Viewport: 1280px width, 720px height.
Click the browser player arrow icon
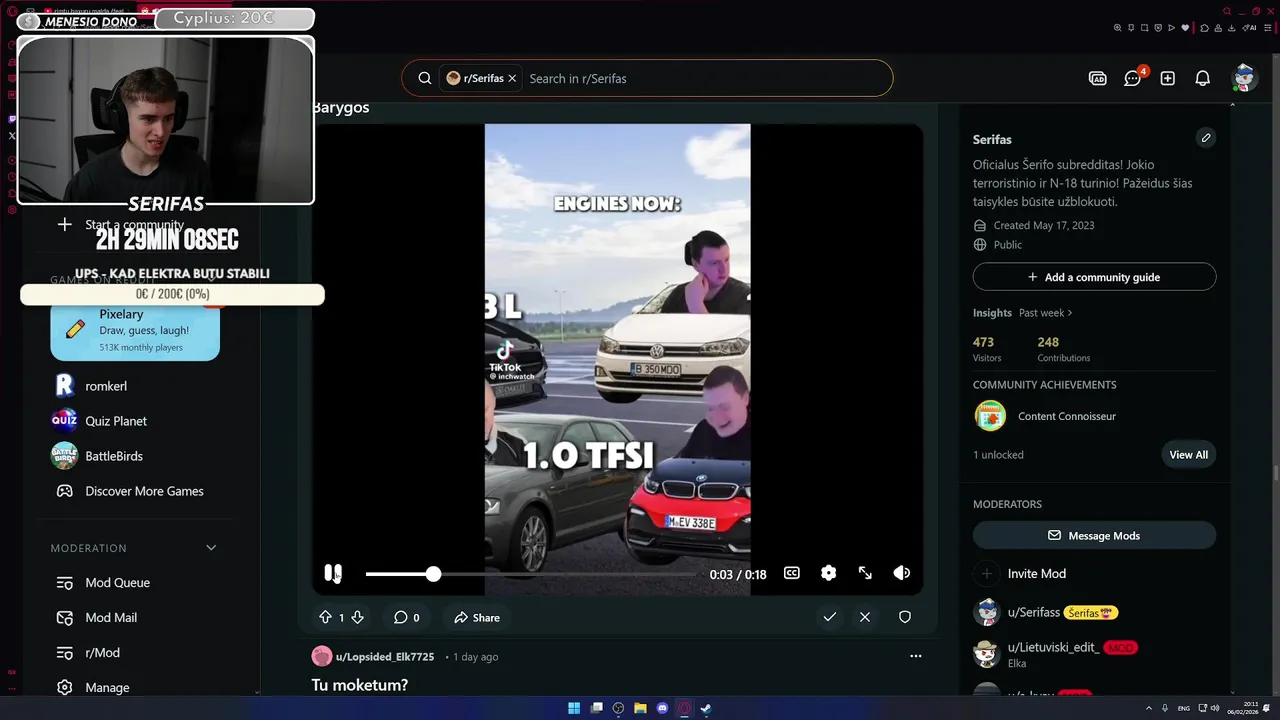1172,28
